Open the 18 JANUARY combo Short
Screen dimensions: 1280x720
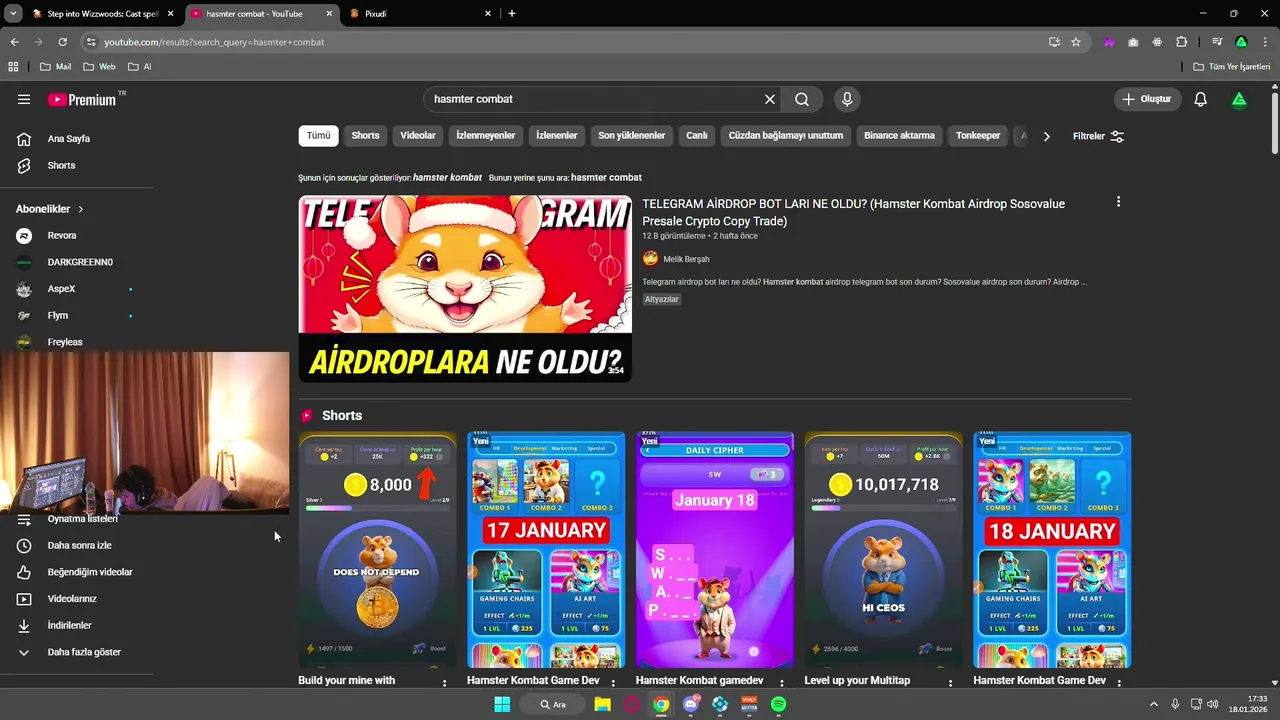(1052, 550)
